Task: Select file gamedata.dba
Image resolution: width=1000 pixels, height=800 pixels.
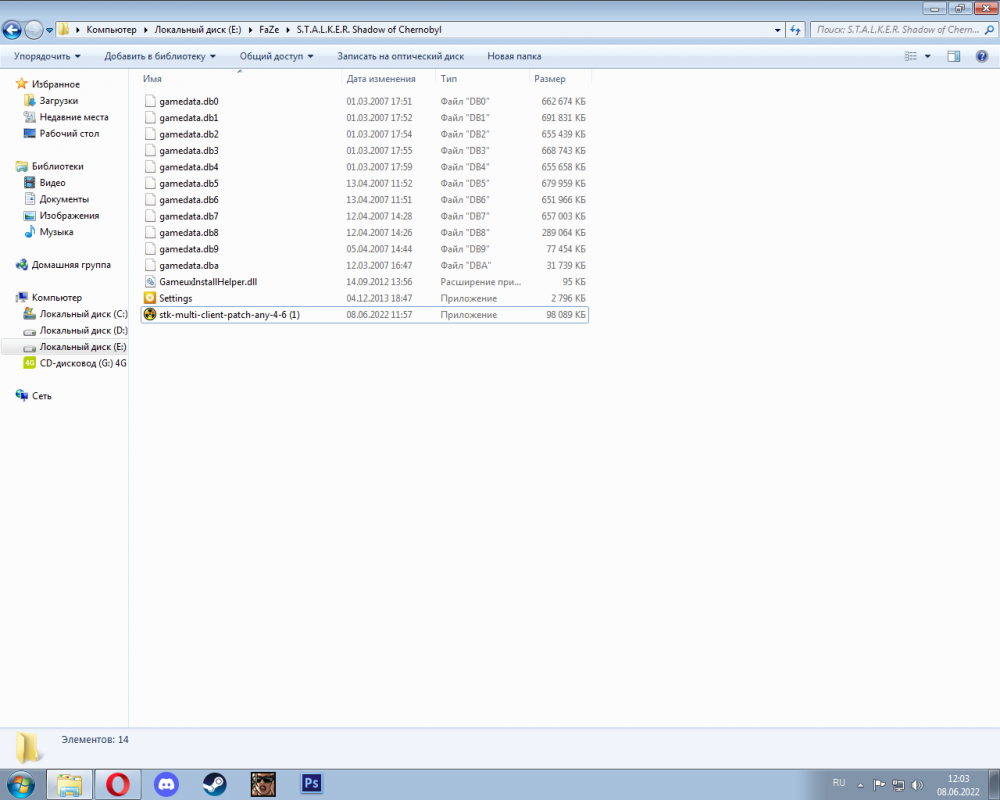Action: (188, 265)
